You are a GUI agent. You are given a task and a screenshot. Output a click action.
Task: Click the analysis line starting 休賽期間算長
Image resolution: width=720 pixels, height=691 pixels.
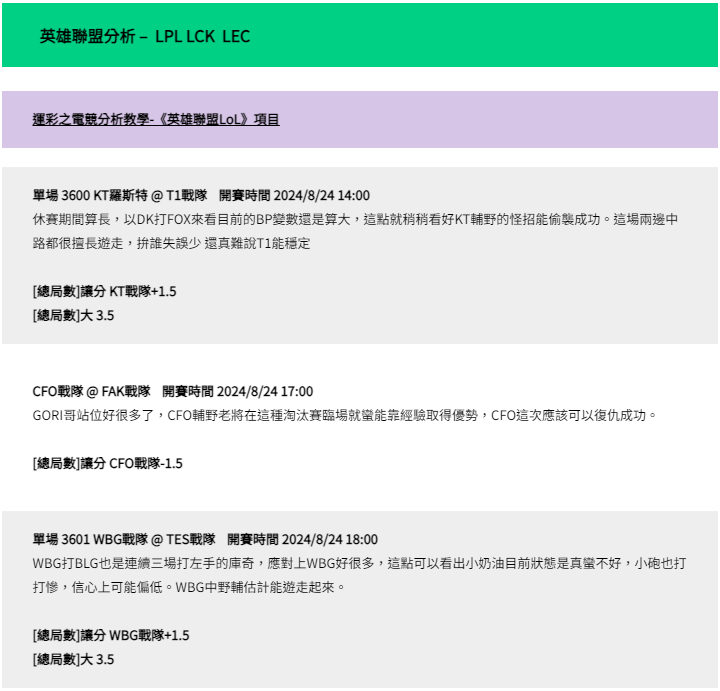(x=355, y=219)
